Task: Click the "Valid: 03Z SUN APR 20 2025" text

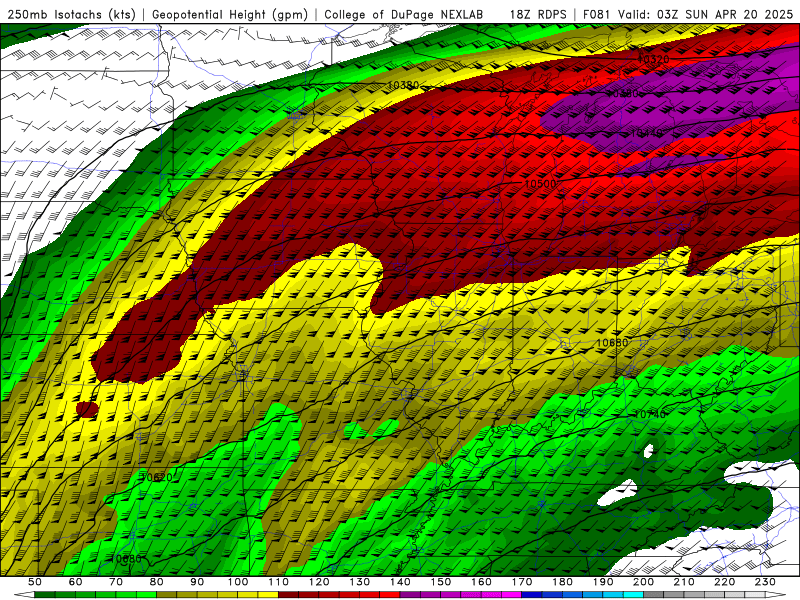Action: coord(706,14)
